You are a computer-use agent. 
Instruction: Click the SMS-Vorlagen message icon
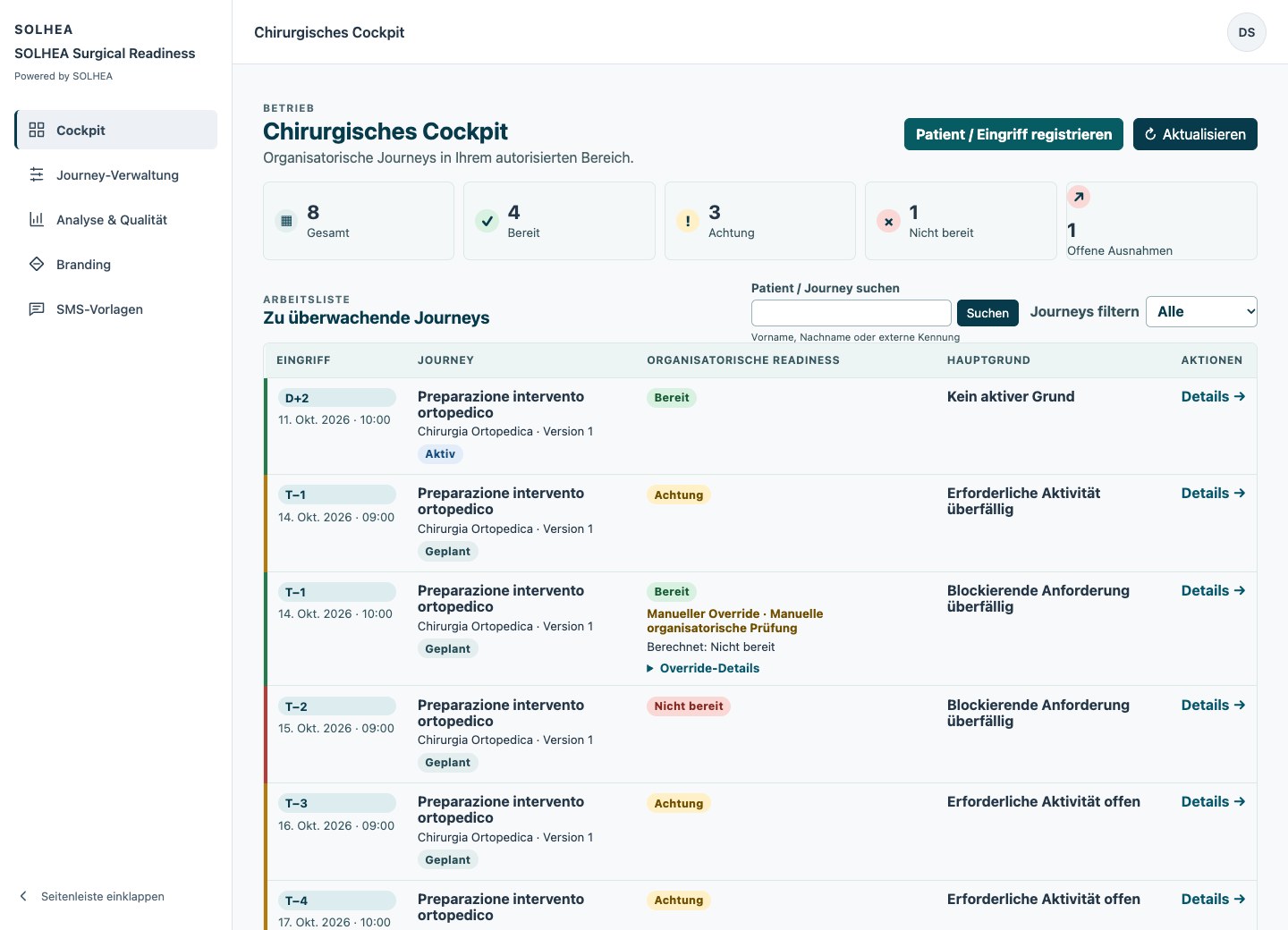[37, 309]
